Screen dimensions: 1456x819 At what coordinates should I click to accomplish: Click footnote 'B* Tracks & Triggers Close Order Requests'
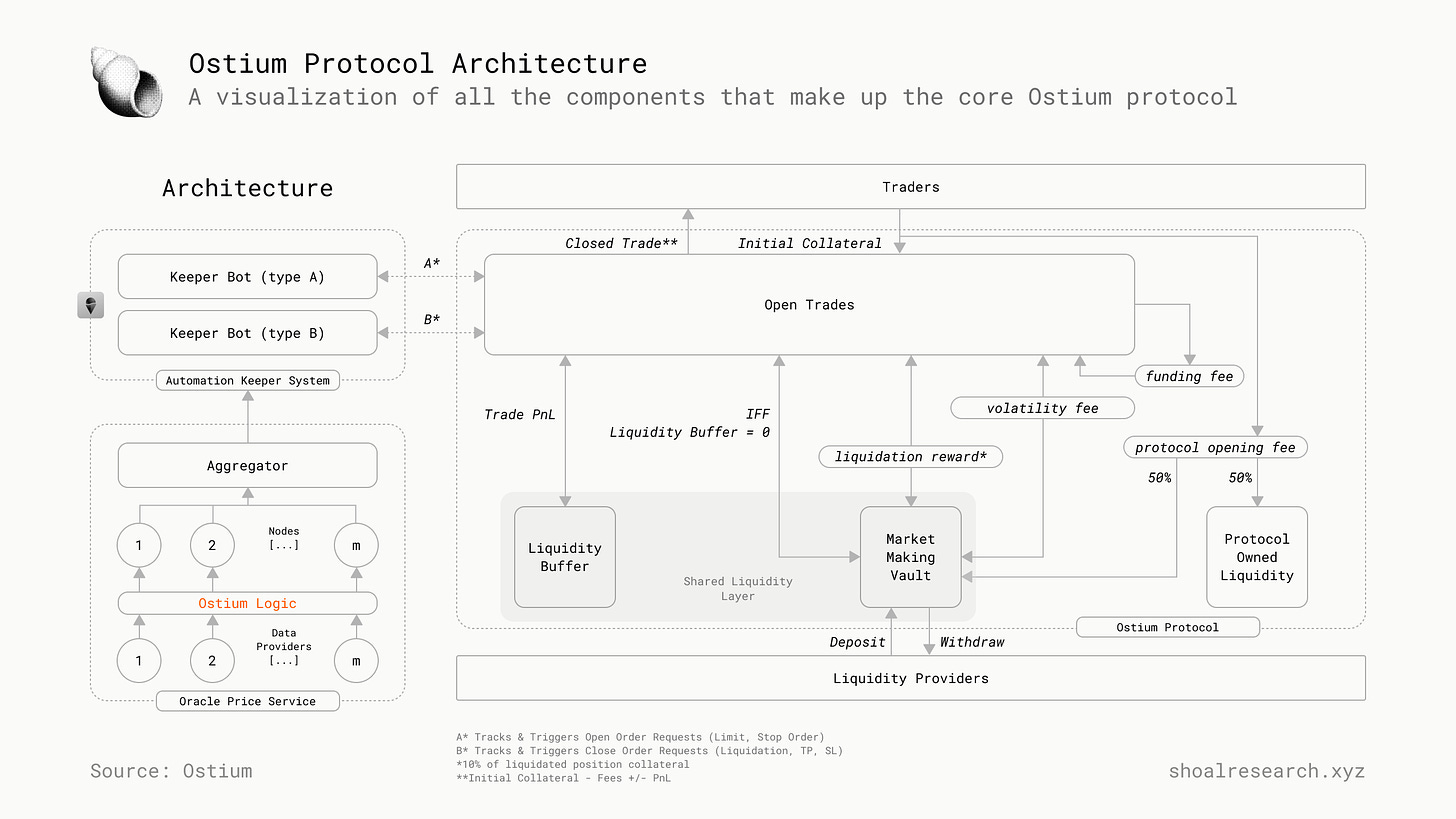pyautogui.click(x=650, y=751)
